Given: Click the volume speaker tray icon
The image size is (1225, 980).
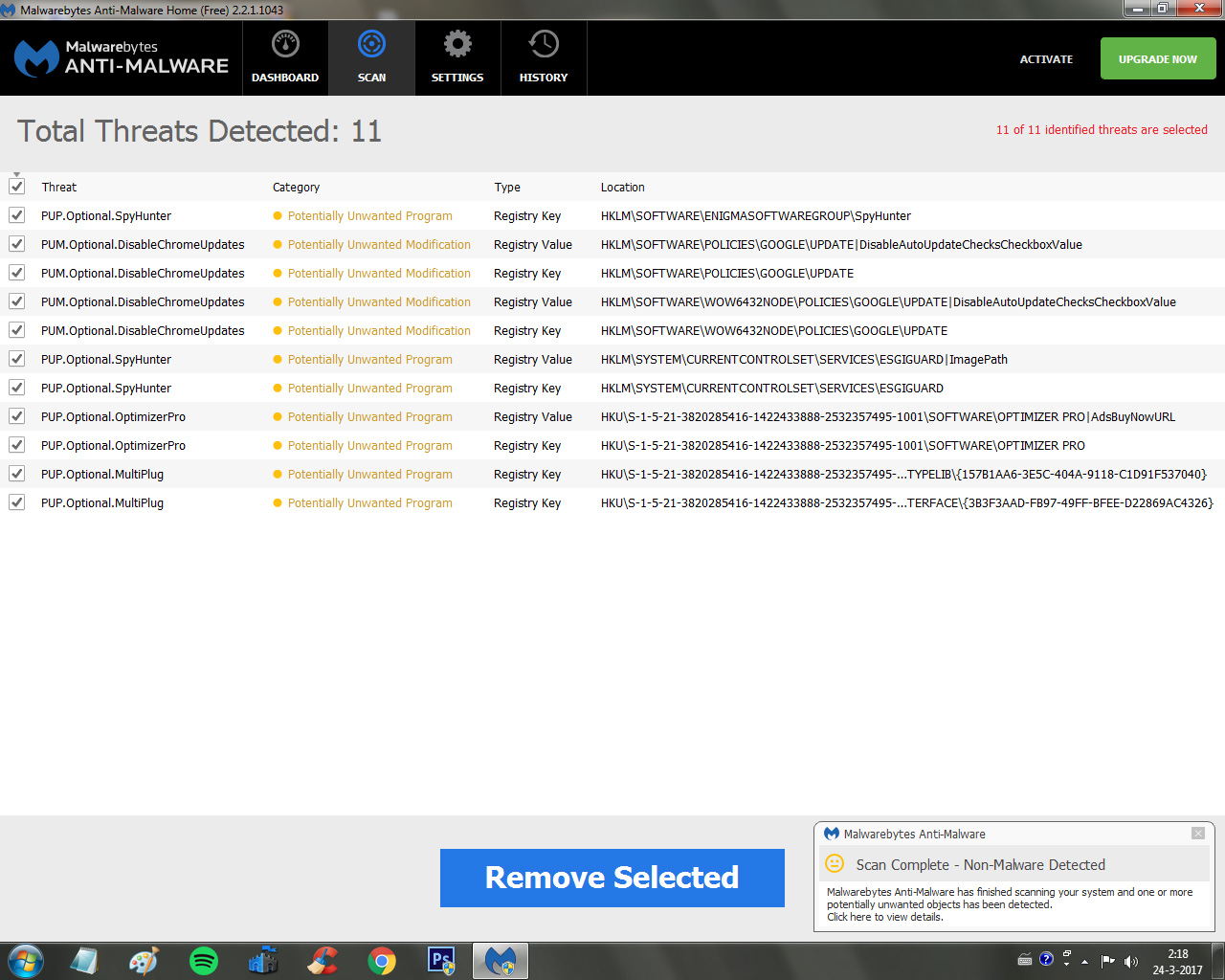Looking at the screenshot, I should point(1130,961).
